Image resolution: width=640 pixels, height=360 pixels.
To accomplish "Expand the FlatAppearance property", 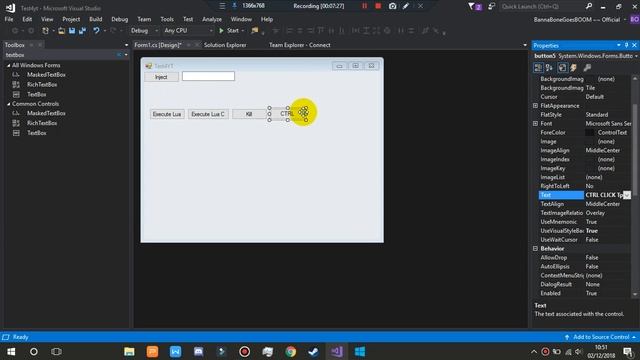I will [535, 106].
